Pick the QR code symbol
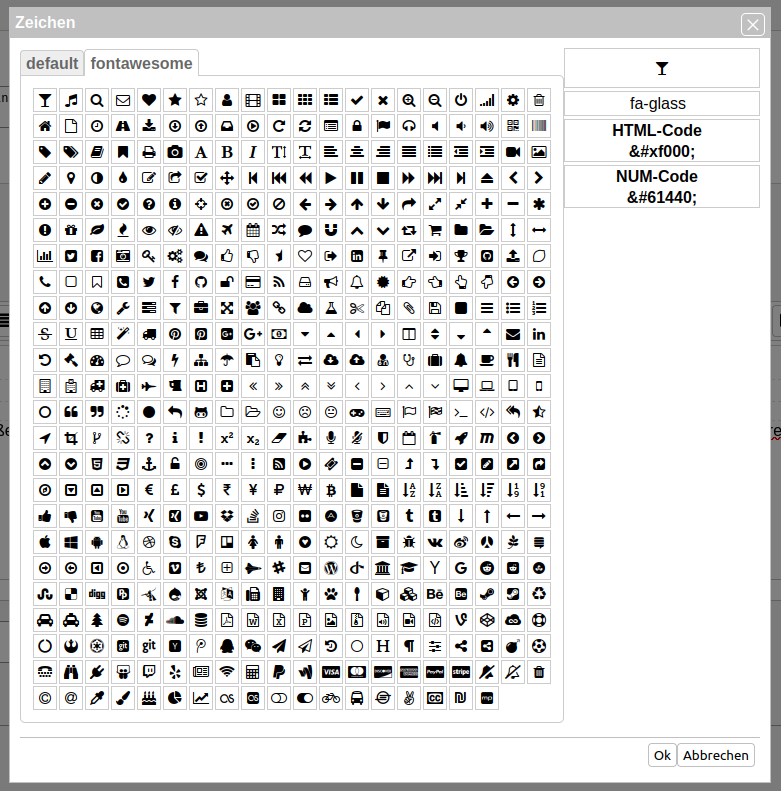 click(513, 126)
